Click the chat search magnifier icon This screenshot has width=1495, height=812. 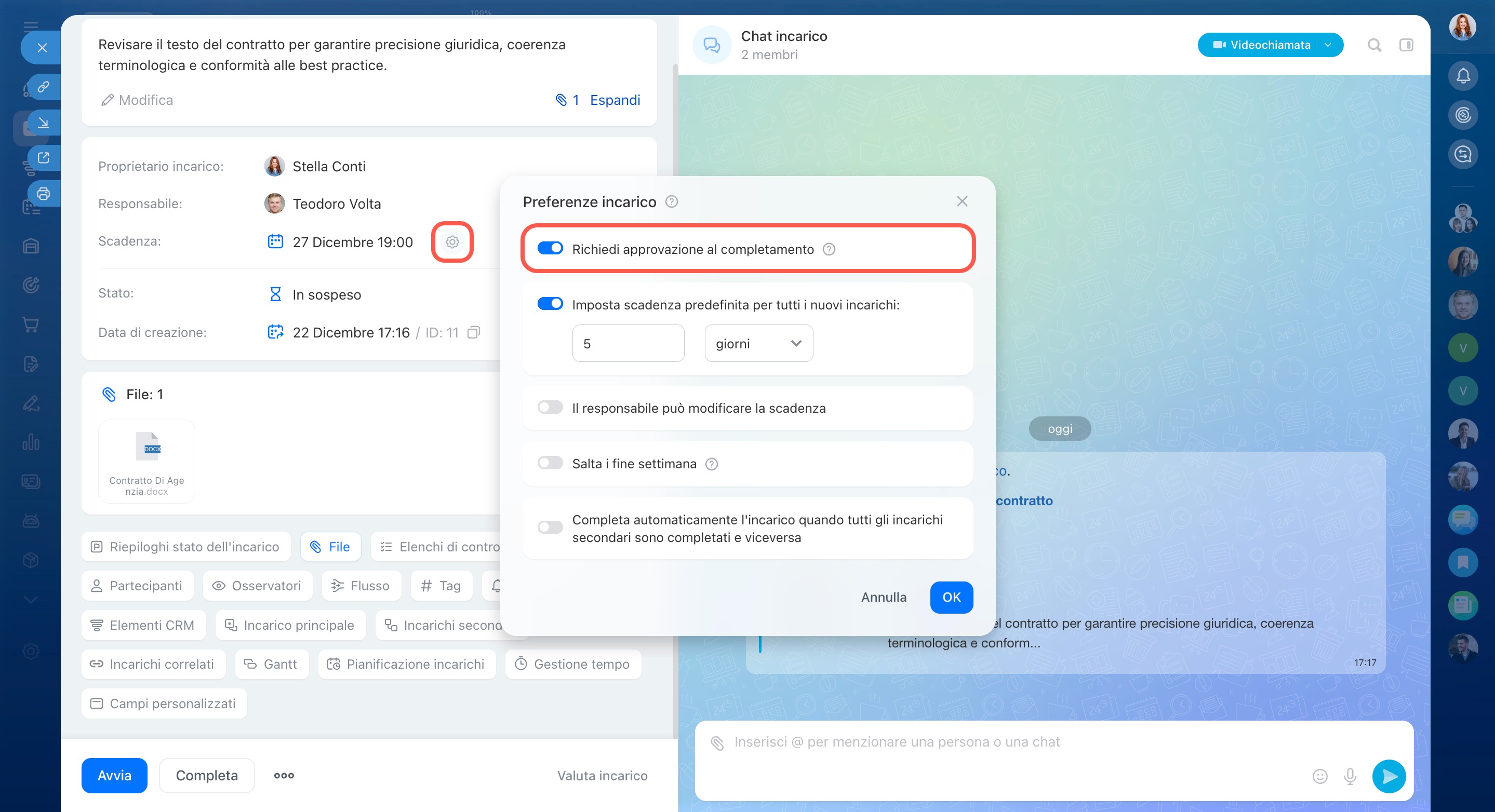click(x=1373, y=45)
